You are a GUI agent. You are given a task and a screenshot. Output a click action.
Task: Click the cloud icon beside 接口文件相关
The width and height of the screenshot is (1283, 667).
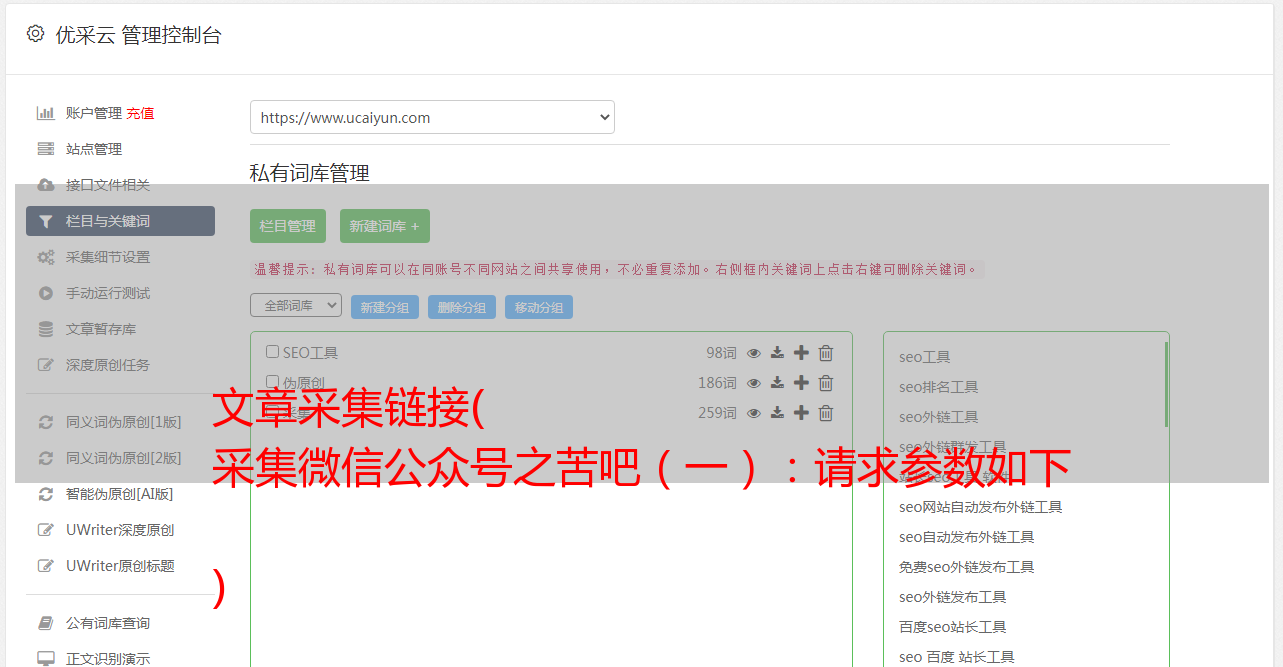pos(46,185)
